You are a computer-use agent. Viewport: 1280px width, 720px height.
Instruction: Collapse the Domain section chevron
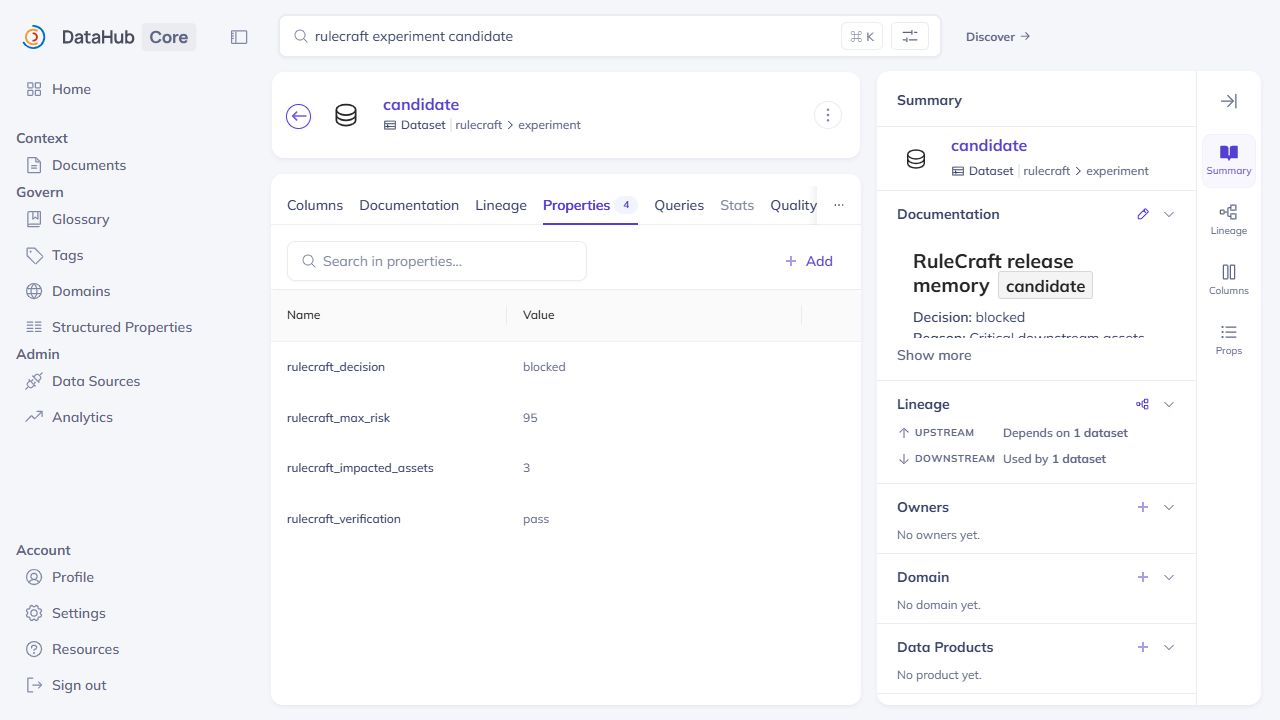tap(1169, 577)
